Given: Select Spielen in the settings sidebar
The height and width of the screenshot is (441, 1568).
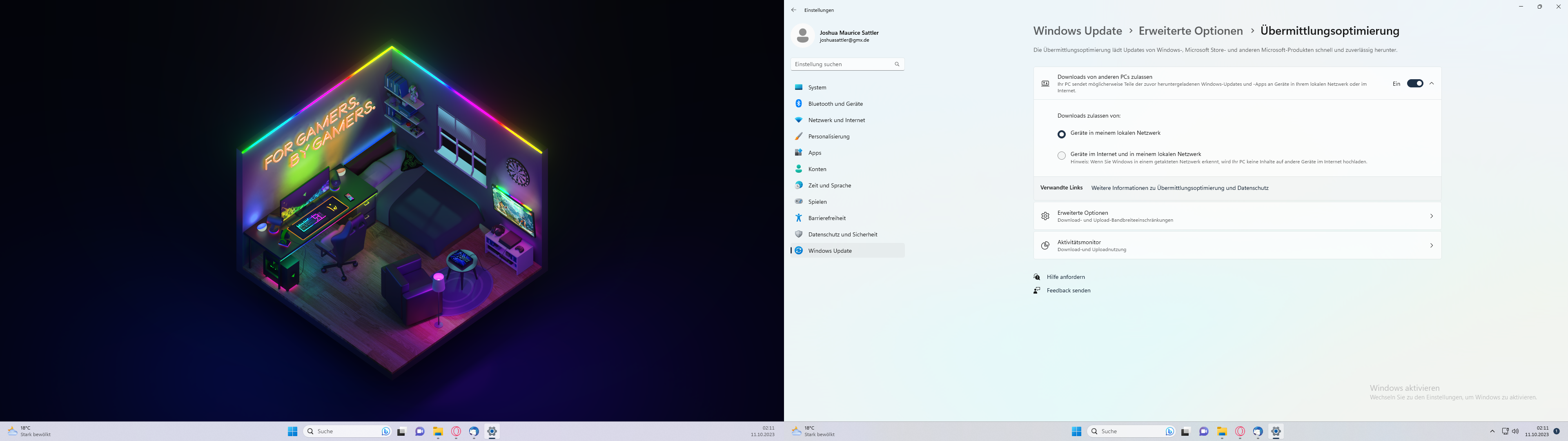Looking at the screenshot, I should [x=847, y=202].
